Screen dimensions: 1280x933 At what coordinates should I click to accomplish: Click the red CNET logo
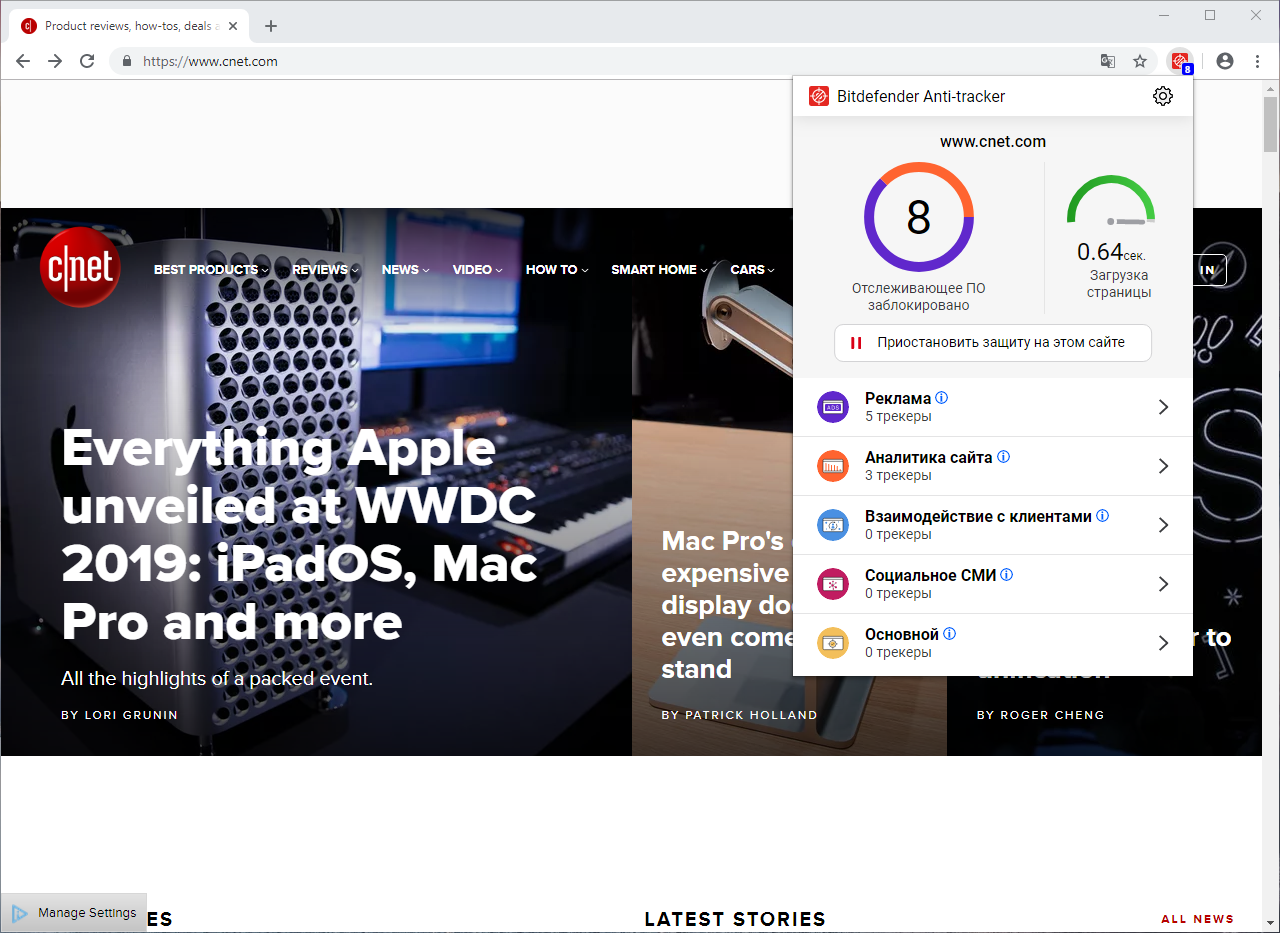click(80, 268)
